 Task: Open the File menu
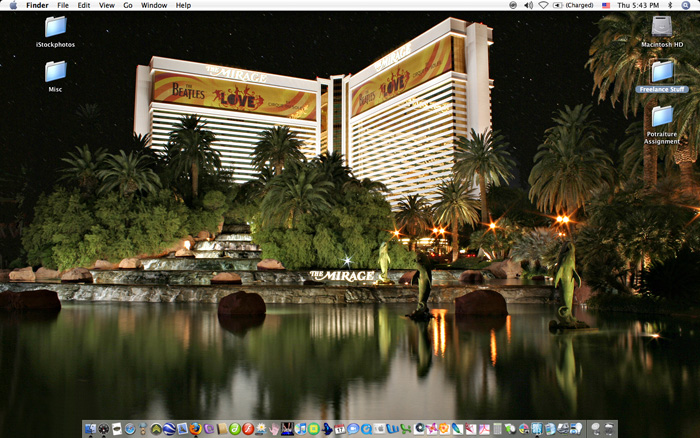[63, 5]
